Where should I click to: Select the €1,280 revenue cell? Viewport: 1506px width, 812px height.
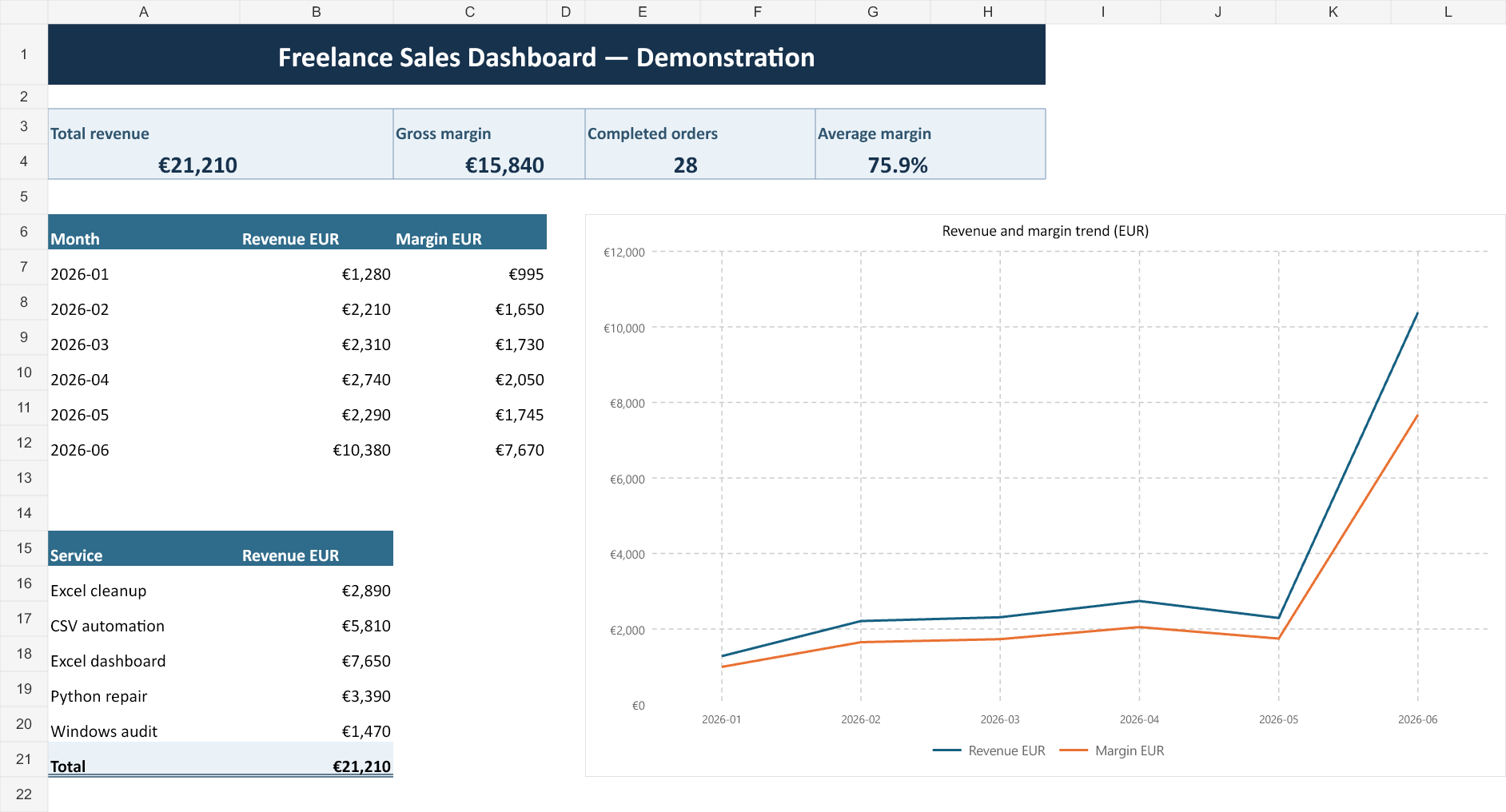[x=317, y=267]
